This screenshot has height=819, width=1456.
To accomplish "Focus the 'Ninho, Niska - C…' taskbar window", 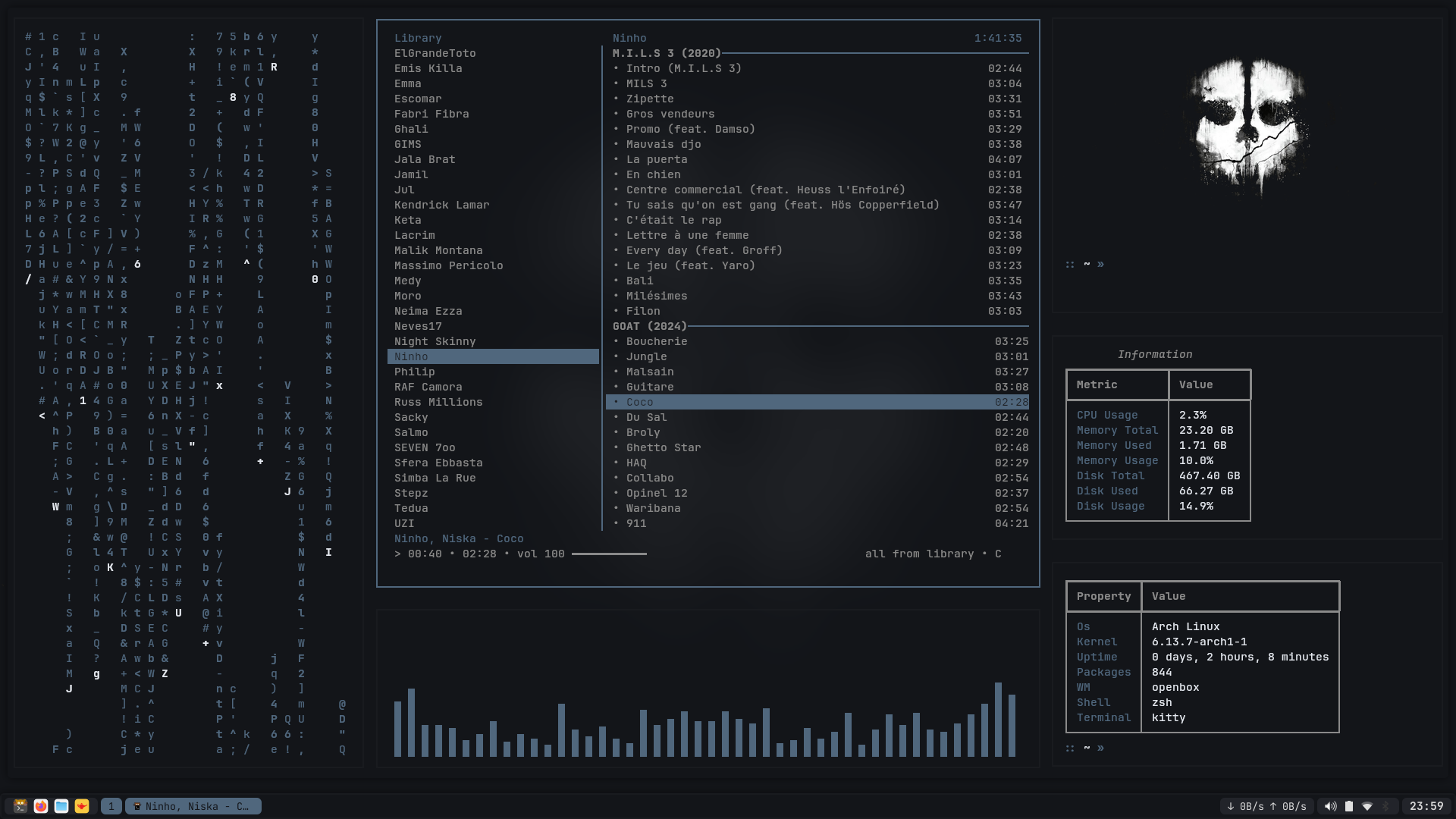I will (x=193, y=806).
